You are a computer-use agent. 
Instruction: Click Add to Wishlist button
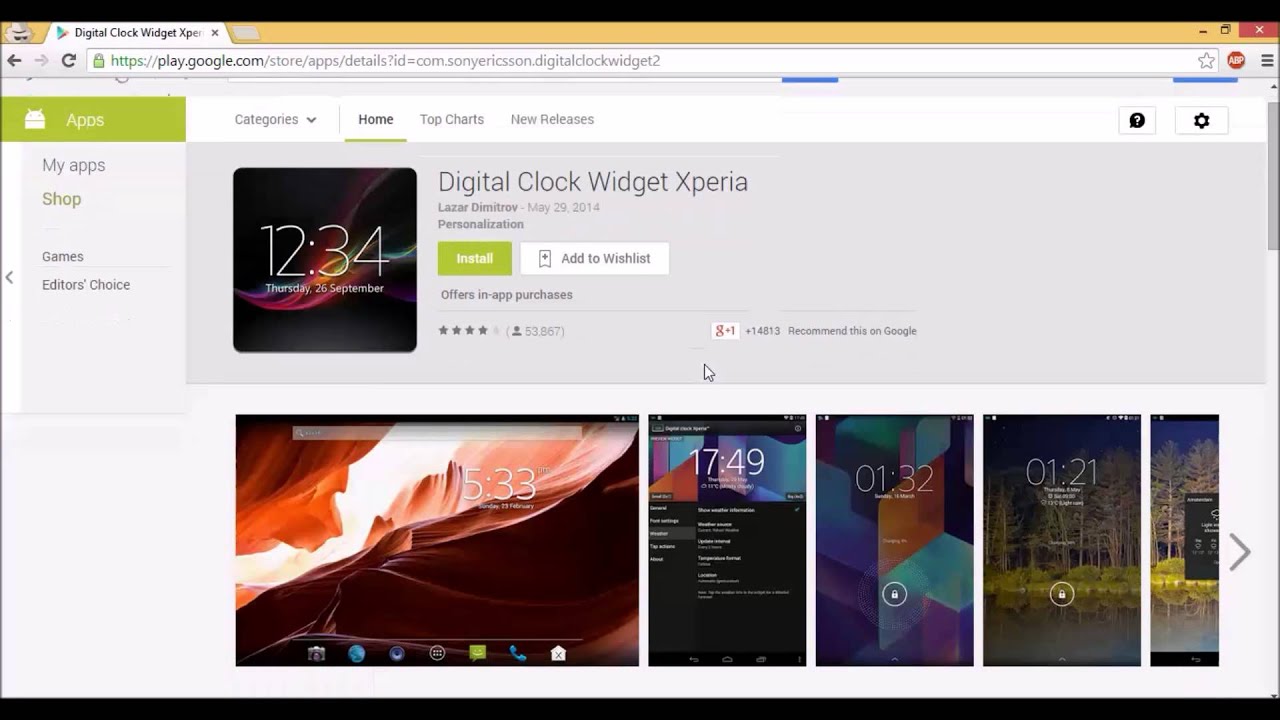click(x=594, y=258)
